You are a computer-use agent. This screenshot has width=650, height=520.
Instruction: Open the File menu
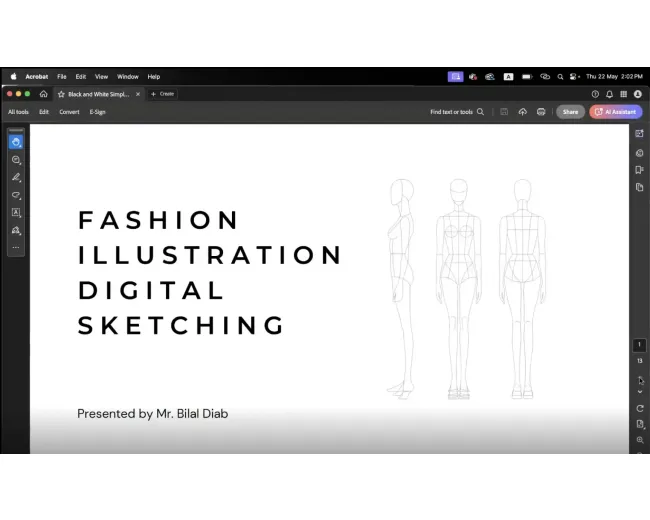[x=62, y=77]
